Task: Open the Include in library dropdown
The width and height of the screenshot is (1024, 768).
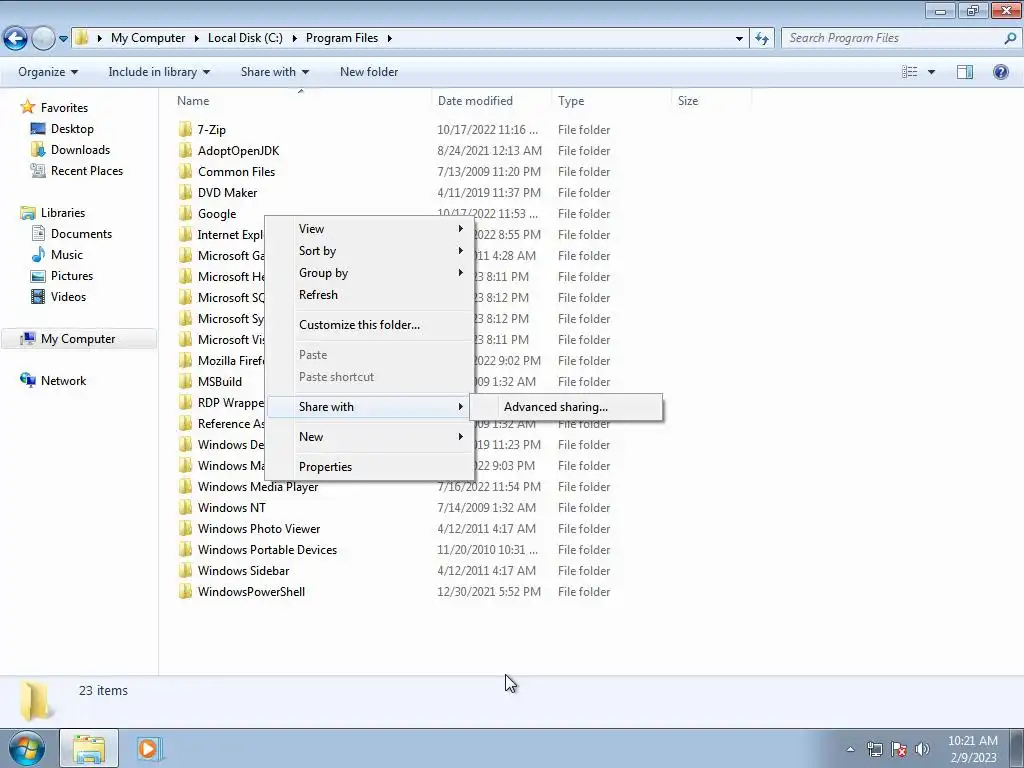Action: 159,72
